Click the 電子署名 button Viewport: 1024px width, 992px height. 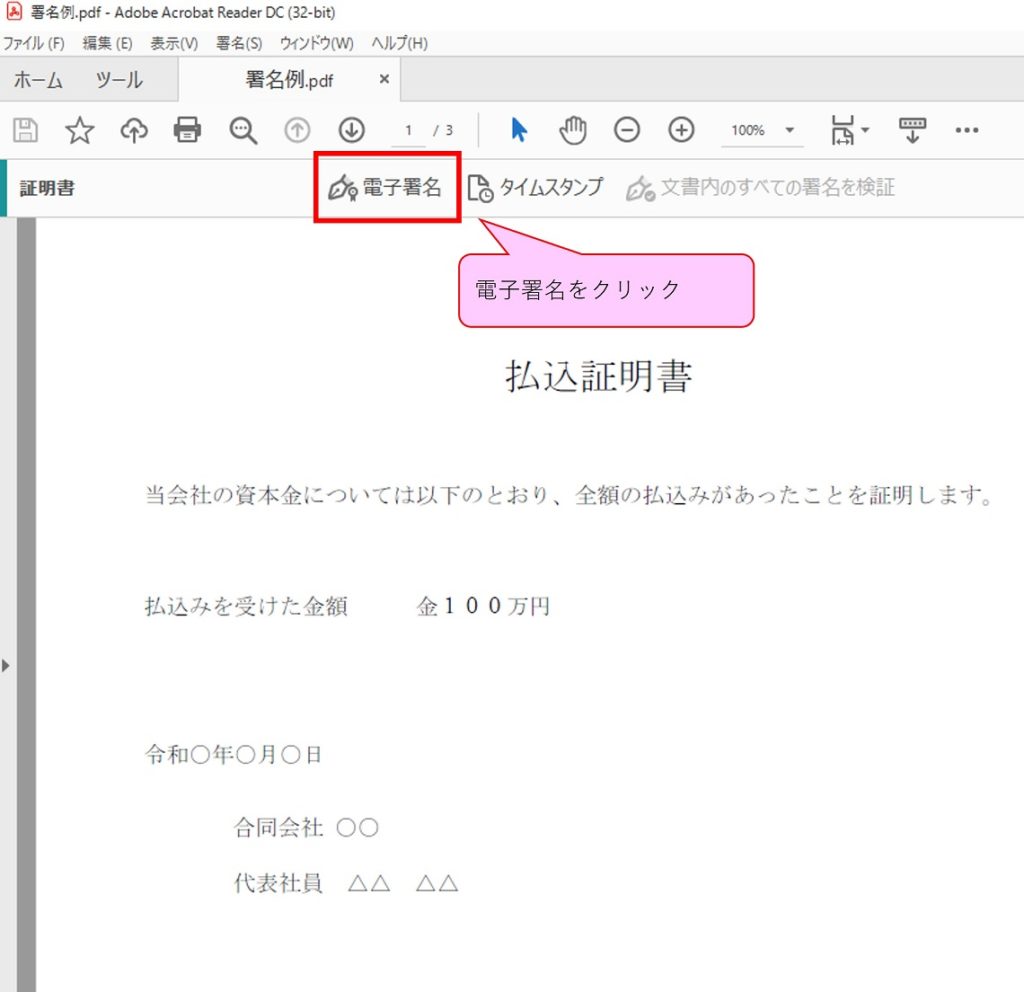tap(387, 187)
